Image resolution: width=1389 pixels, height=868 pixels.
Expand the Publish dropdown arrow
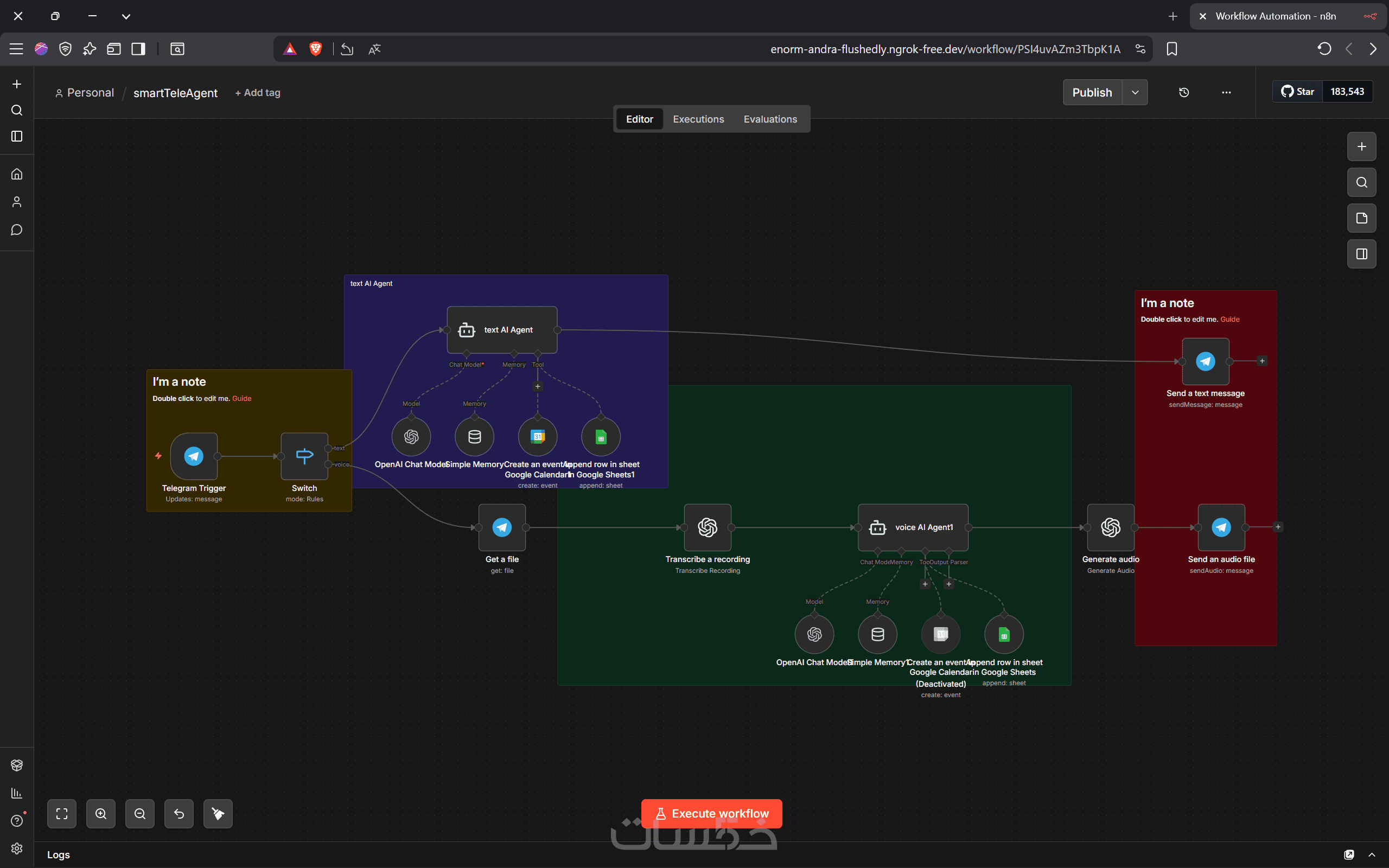pos(1135,92)
